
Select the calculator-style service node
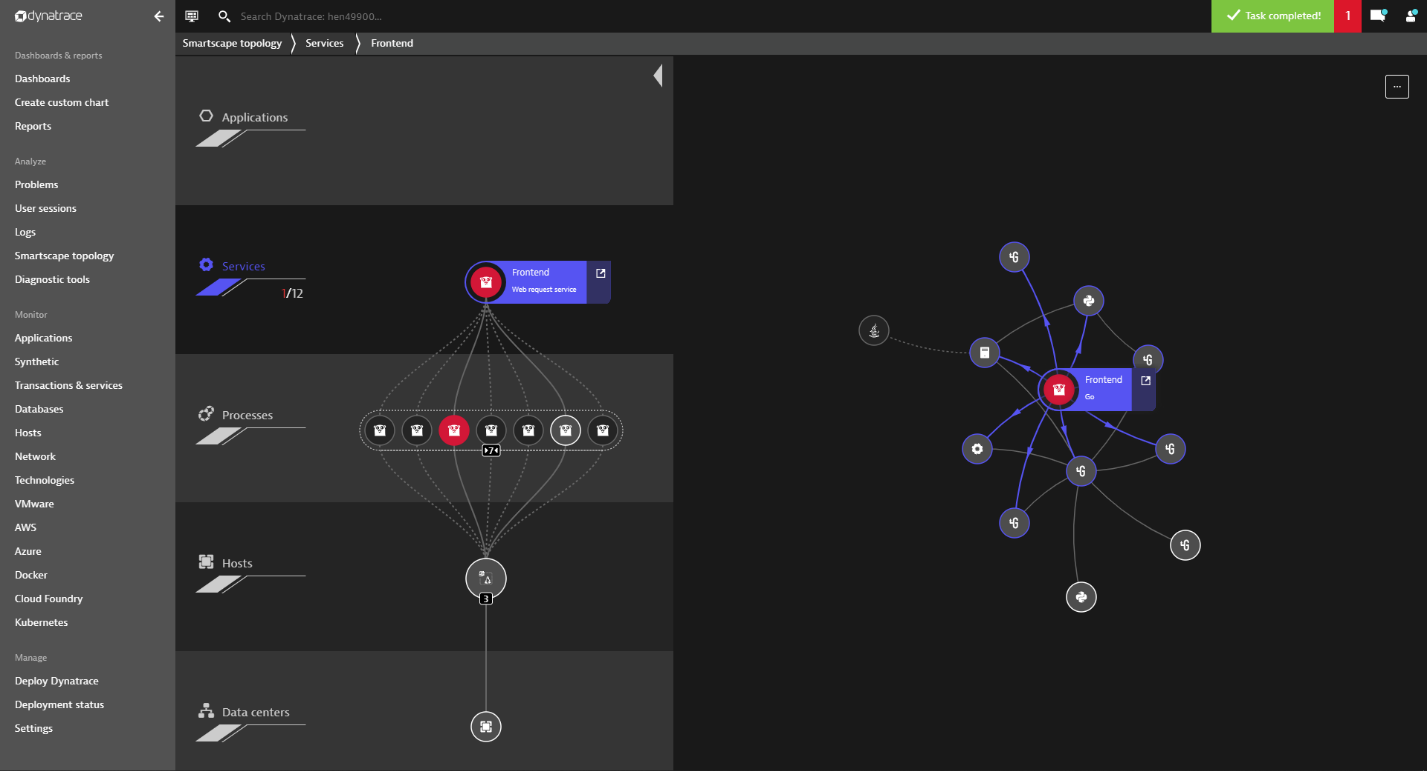985,352
